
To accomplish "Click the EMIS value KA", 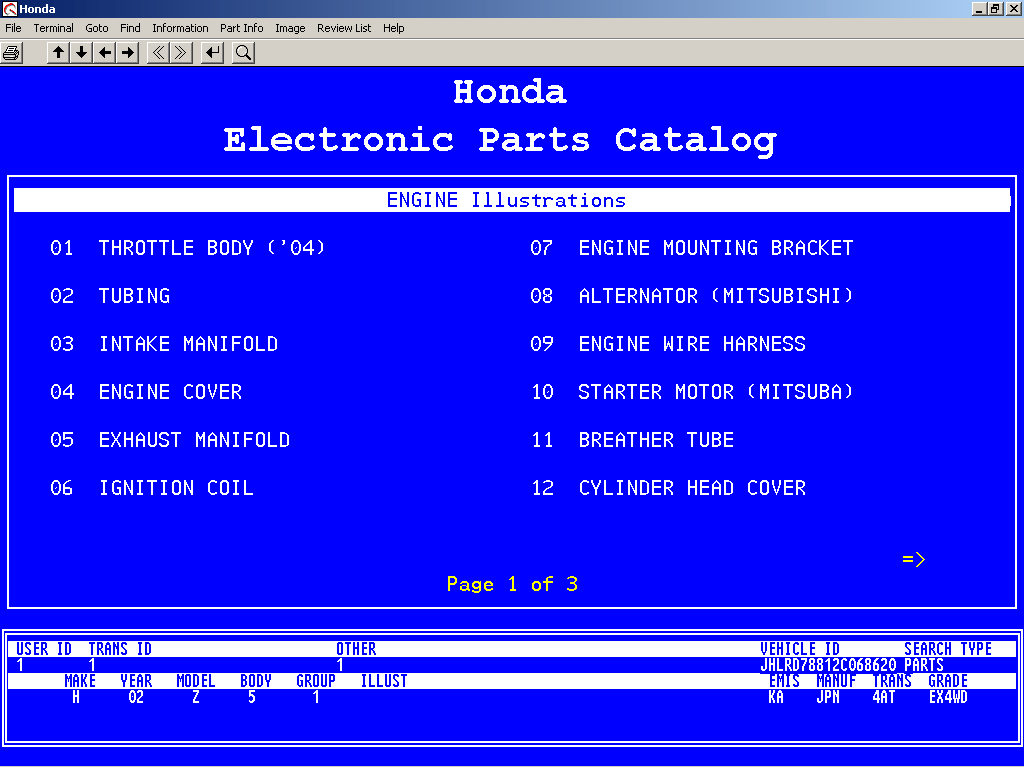I will point(776,697).
